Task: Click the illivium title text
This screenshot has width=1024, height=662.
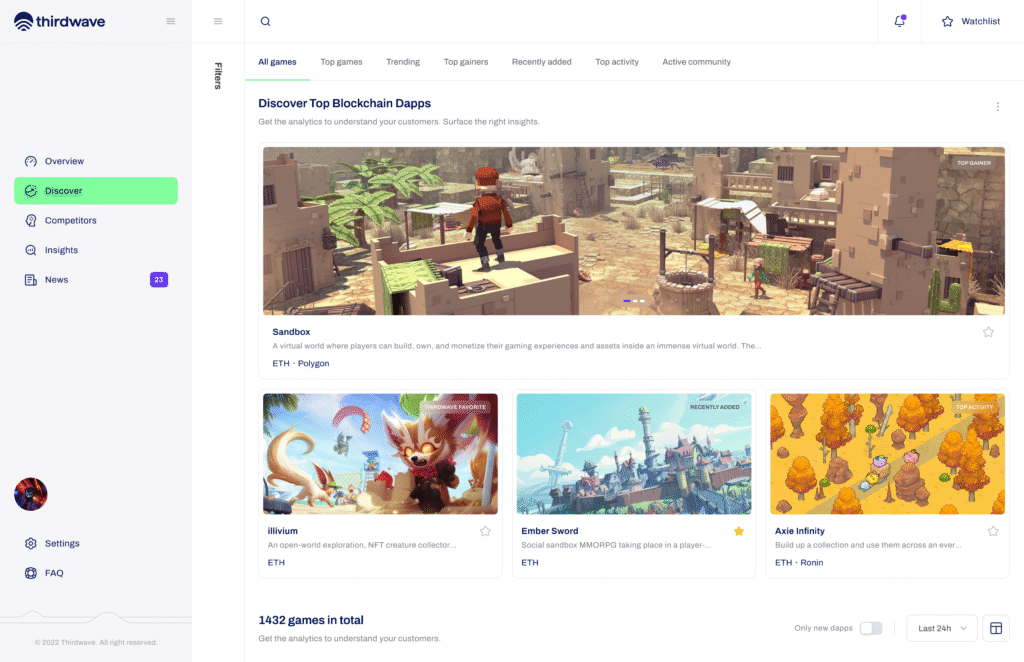Action: click(x=283, y=531)
